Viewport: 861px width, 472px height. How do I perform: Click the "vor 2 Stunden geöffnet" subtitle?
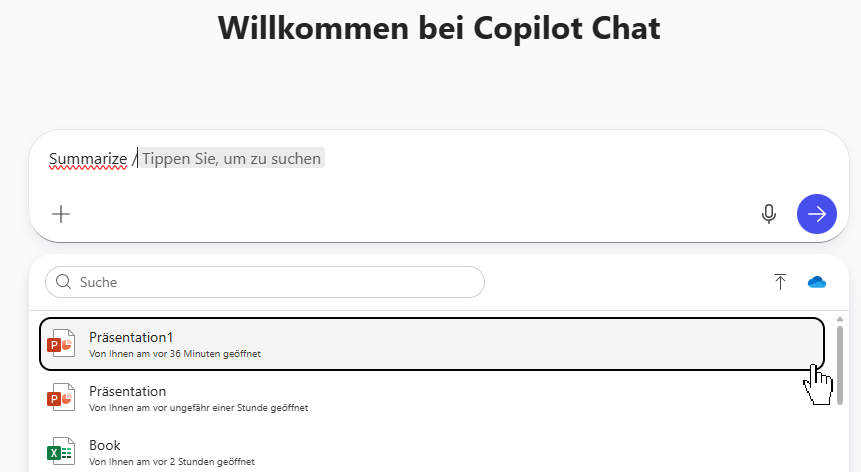click(171, 462)
